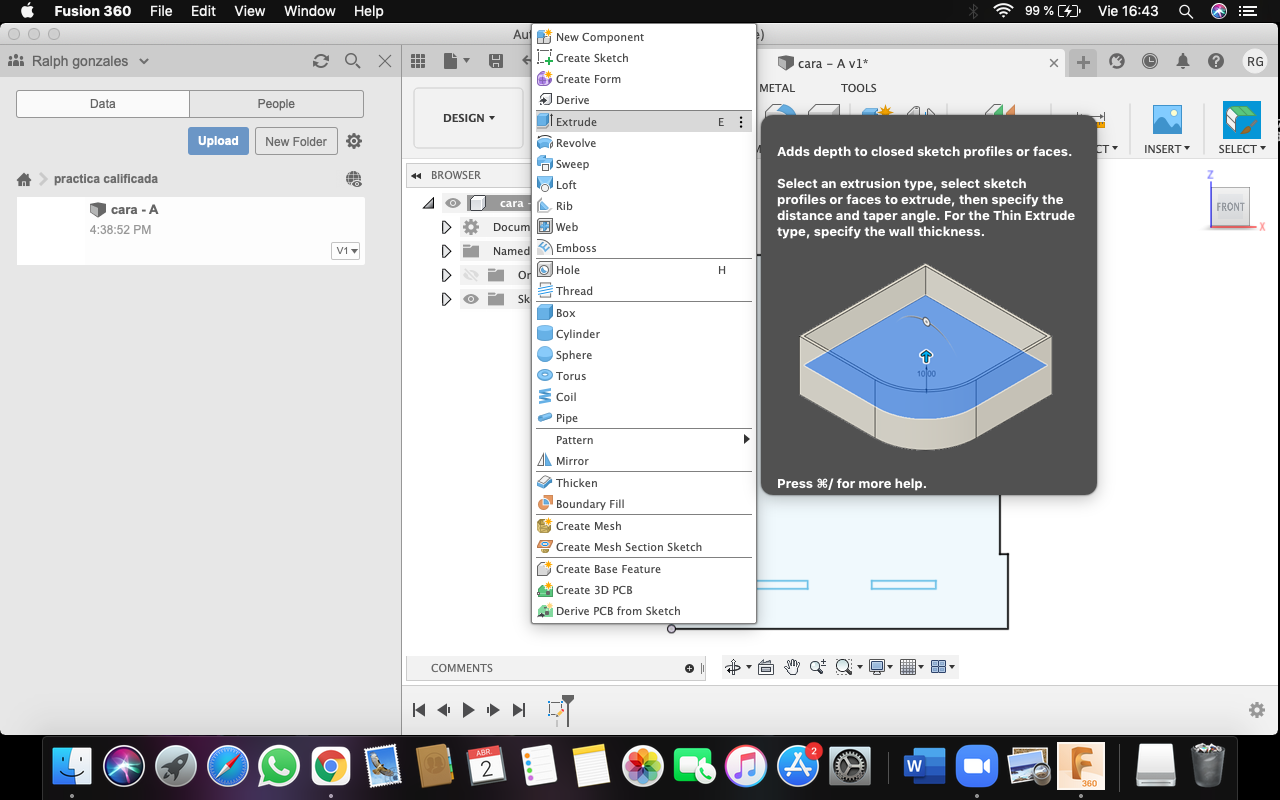Click the Web tool icon
Viewport: 1280px width, 800px height.
tap(545, 227)
